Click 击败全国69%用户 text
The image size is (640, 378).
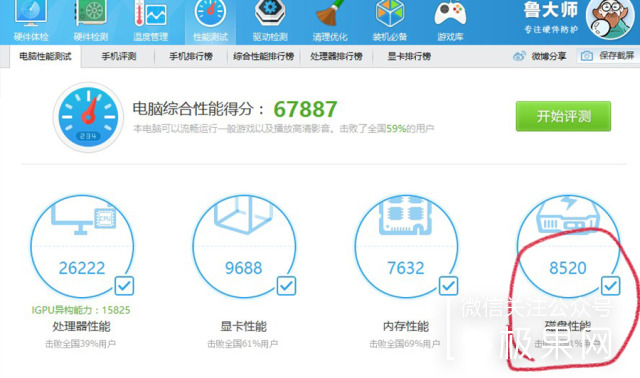[x=404, y=344]
